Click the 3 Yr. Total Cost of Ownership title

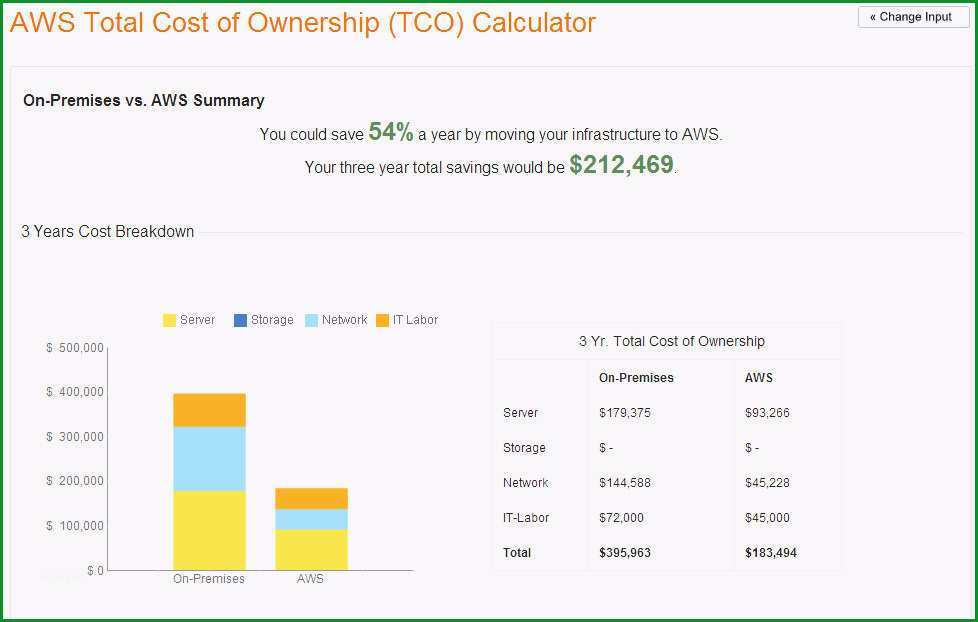671,341
